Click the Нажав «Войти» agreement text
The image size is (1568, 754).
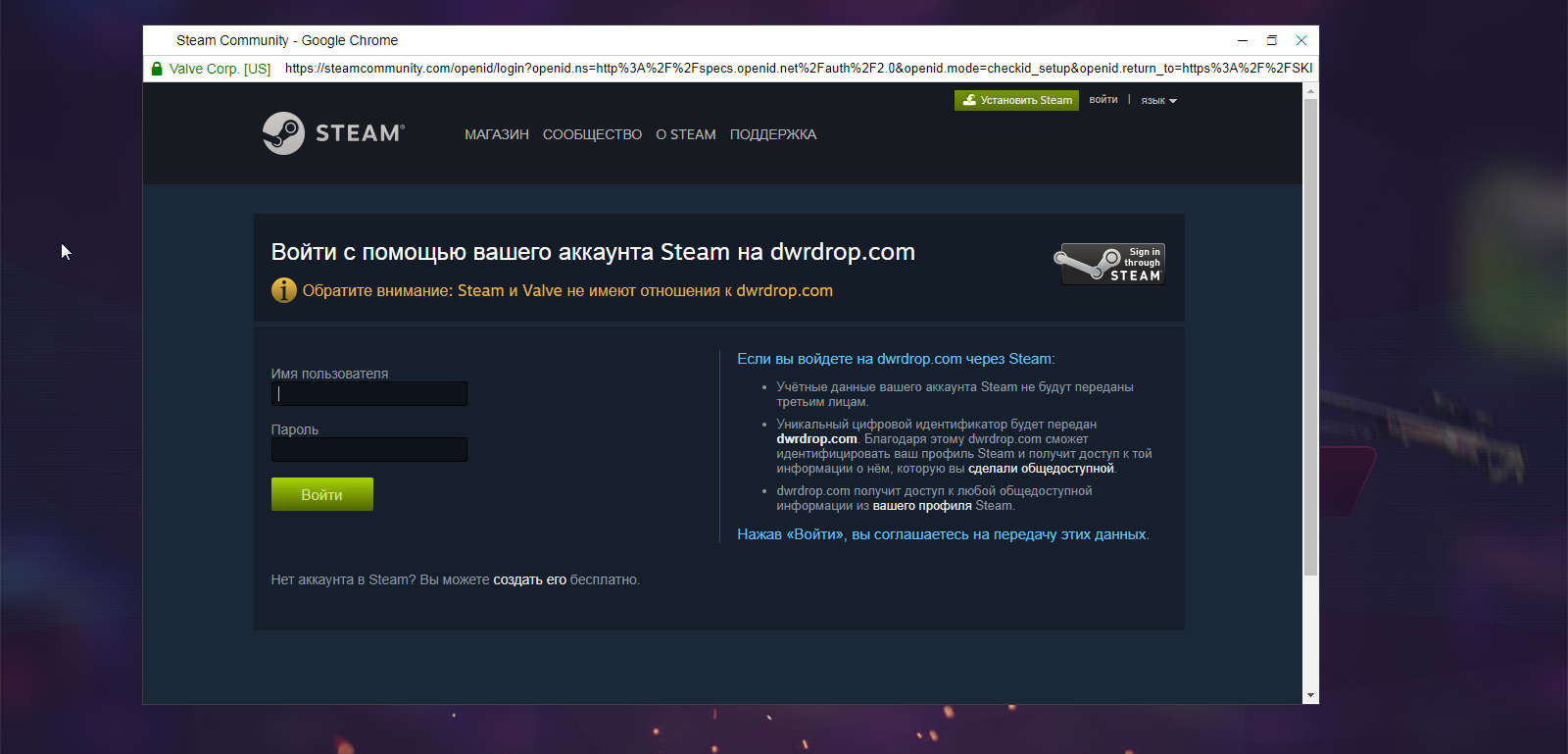tap(943, 534)
